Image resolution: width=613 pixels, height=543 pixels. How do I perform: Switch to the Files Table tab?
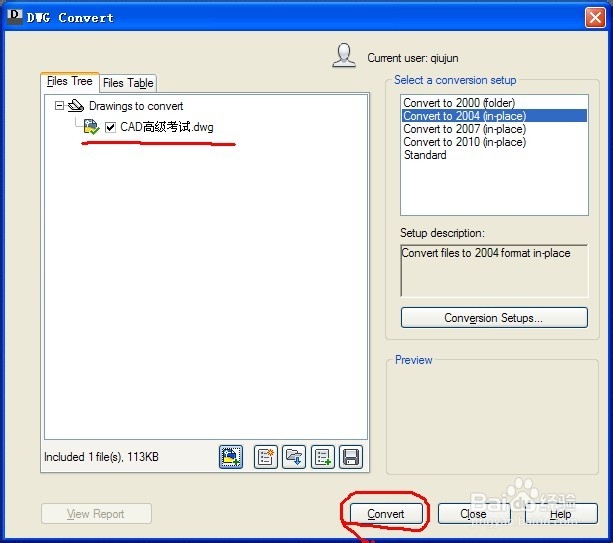coord(128,83)
